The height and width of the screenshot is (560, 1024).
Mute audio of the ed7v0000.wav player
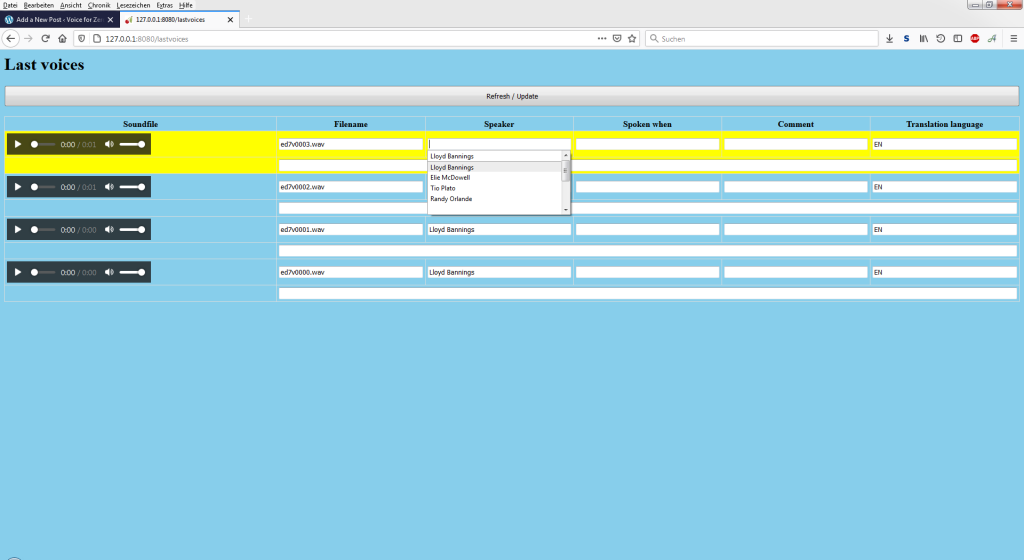[109, 272]
